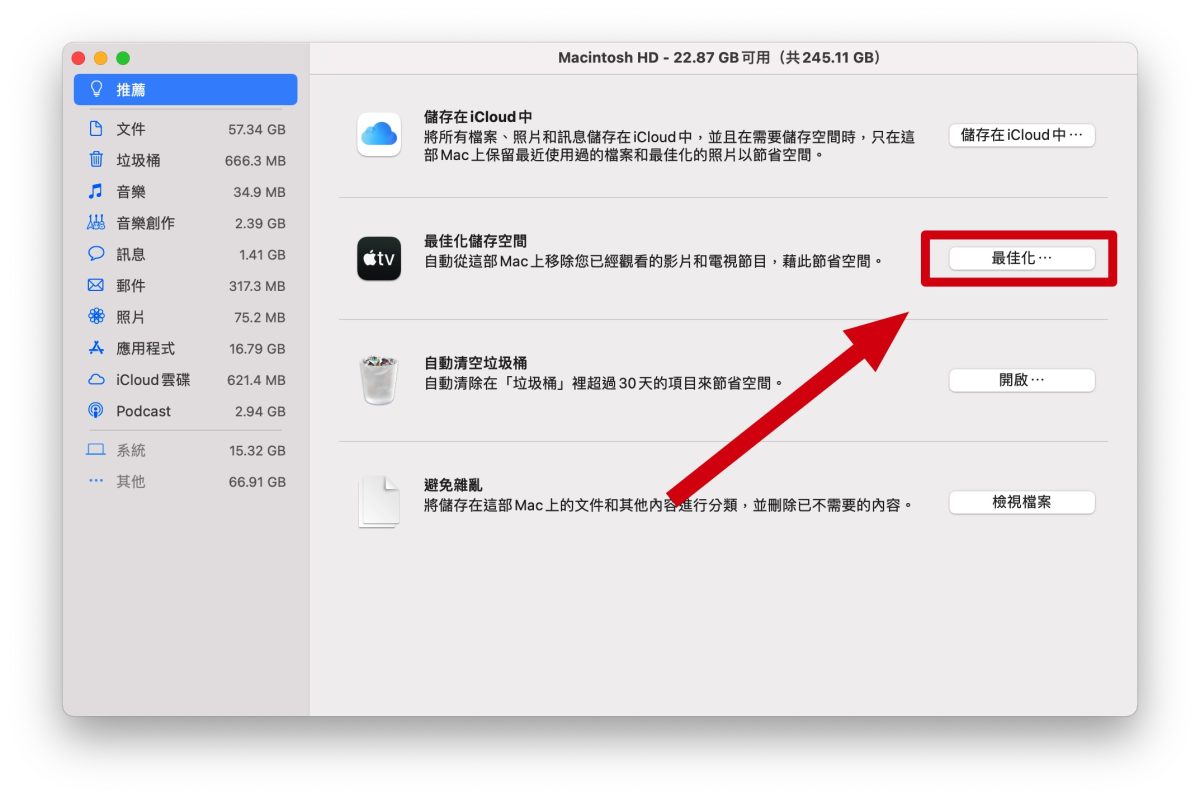Select the 推薦 sidebar tab

pyautogui.click(x=186, y=89)
